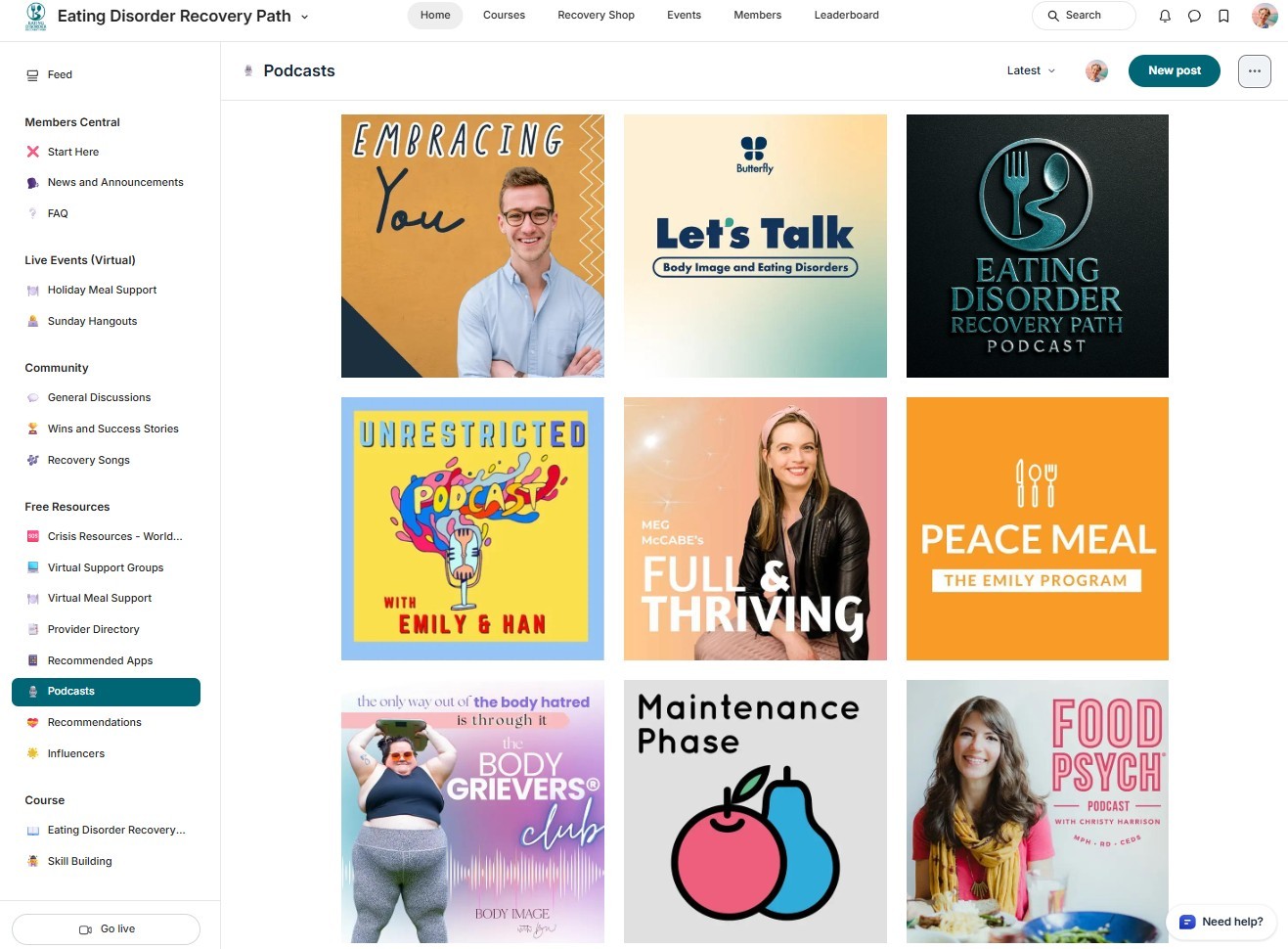Open the chat messages icon

(1194, 16)
